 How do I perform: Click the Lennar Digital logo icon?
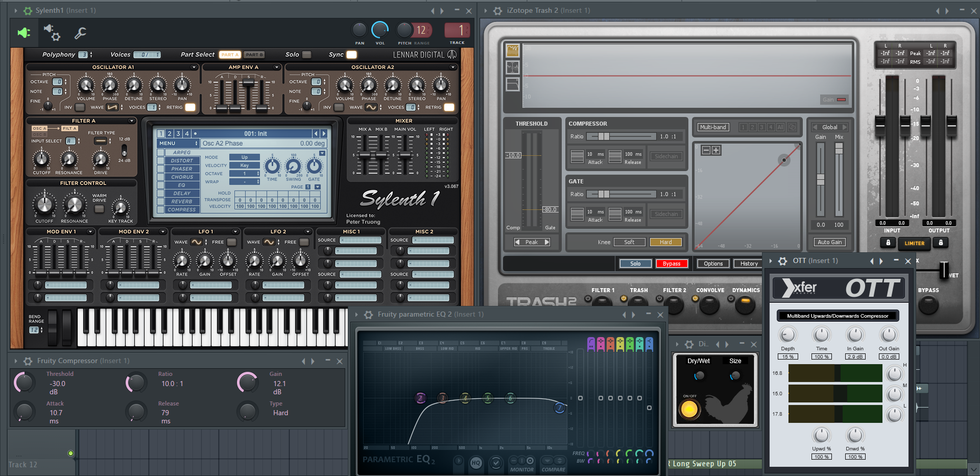(x=451, y=54)
